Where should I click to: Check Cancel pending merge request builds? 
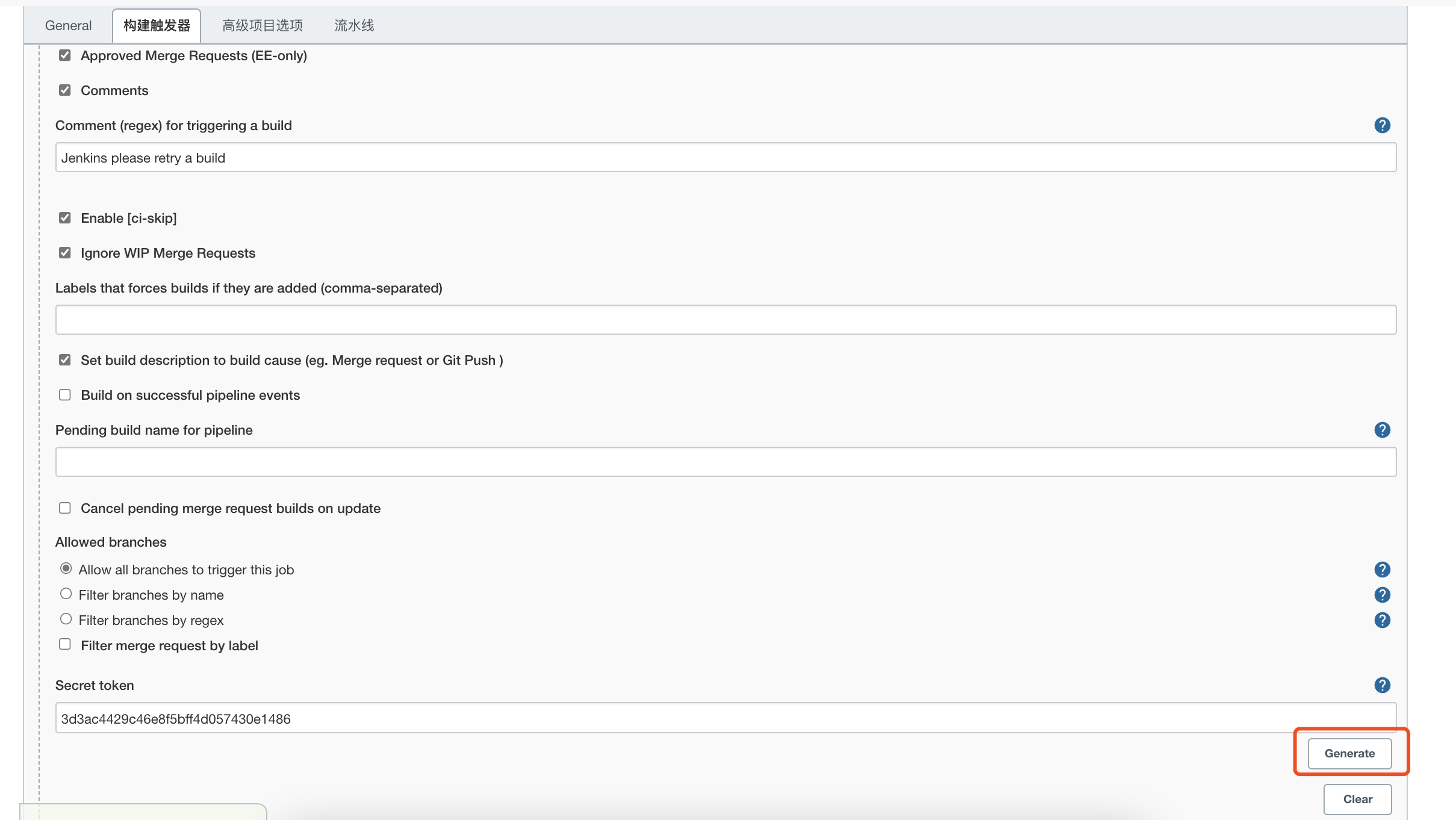tap(65, 508)
